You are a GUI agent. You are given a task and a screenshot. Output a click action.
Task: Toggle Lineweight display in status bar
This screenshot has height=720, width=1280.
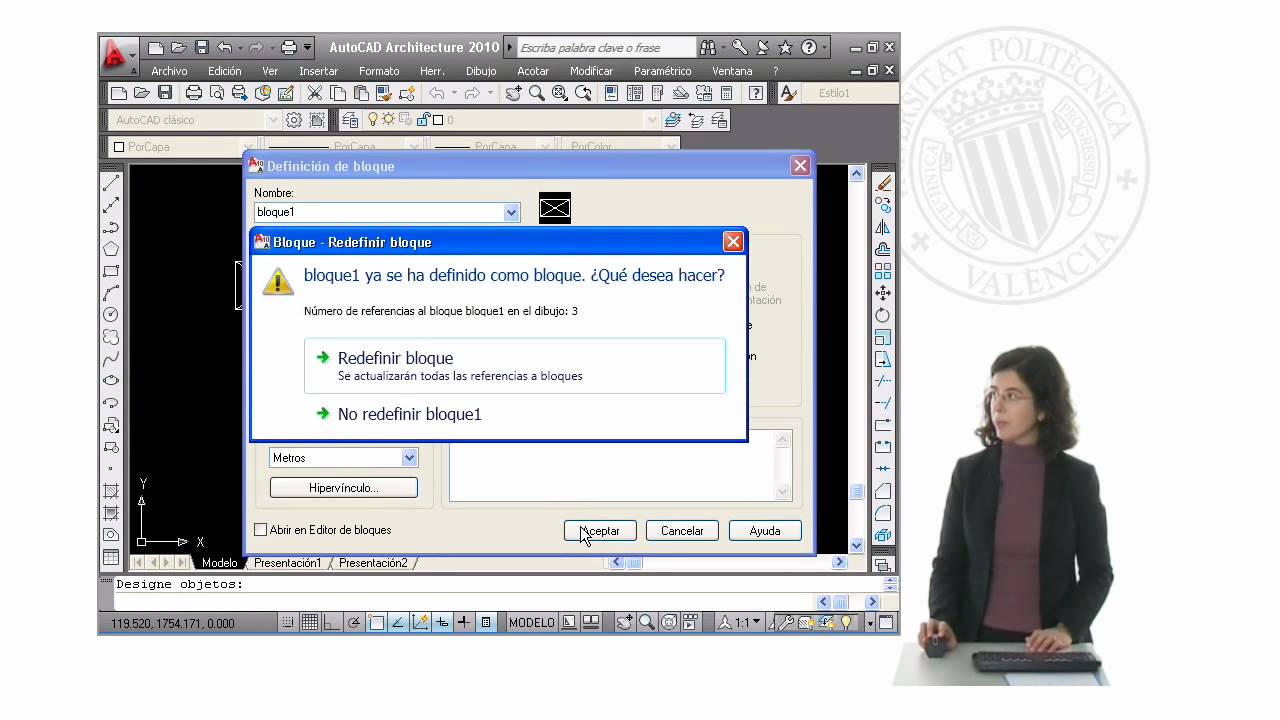pyautogui.click(x=464, y=622)
